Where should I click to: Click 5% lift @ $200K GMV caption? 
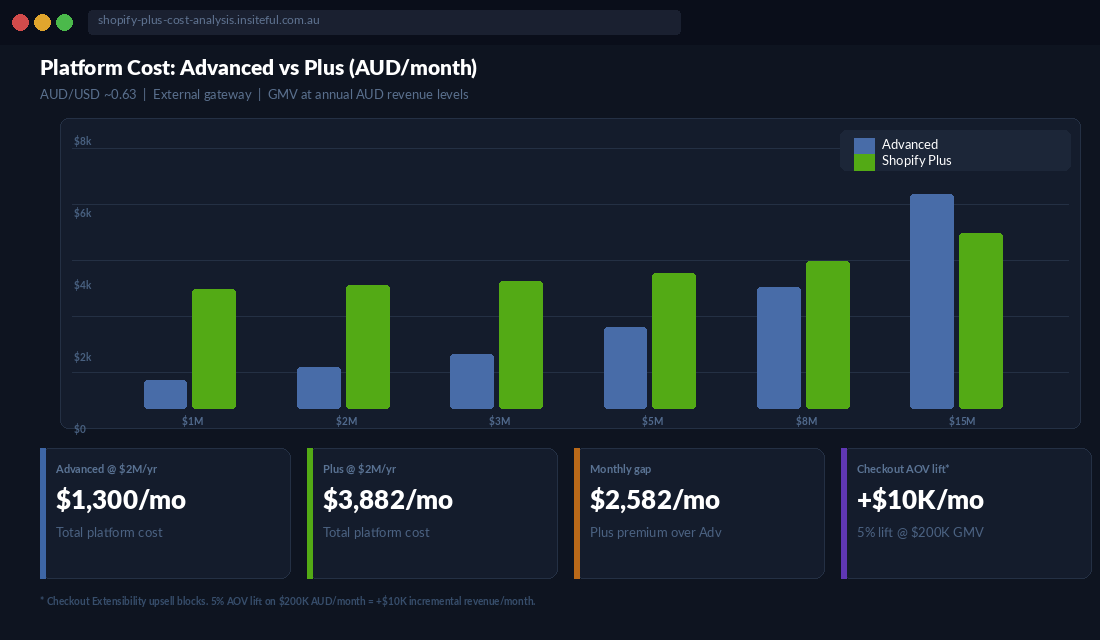click(x=920, y=532)
